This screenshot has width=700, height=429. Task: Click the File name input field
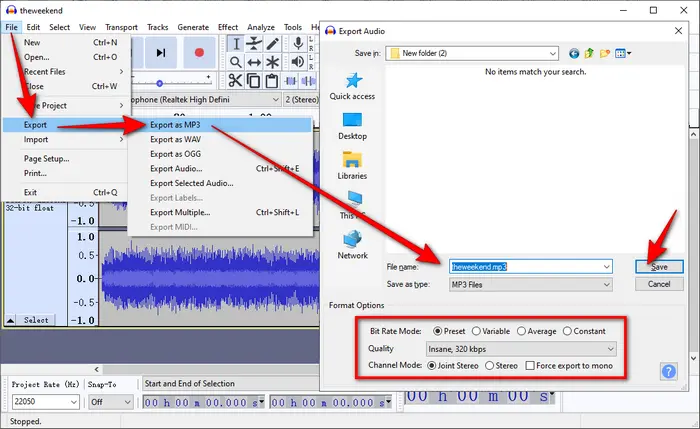pos(531,267)
